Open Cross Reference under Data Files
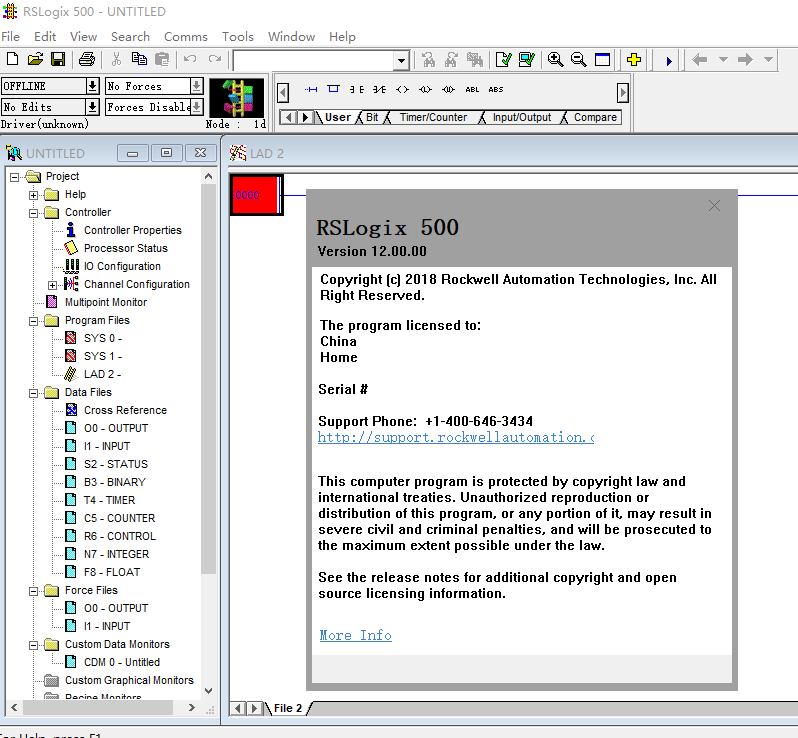The width and height of the screenshot is (798, 738). pyautogui.click(x=125, y=410)
